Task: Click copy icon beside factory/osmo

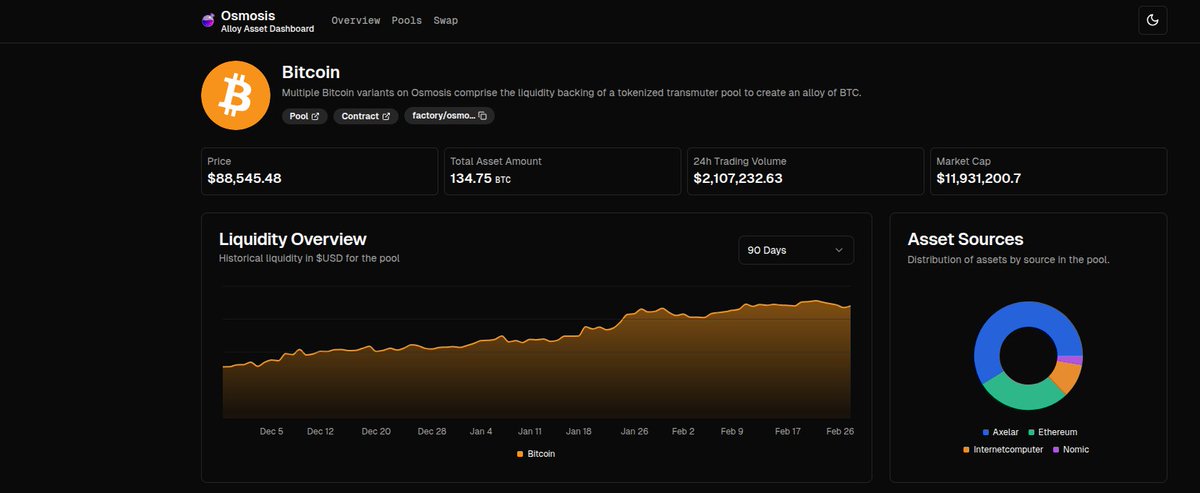Action: click(x=482, y=116)
